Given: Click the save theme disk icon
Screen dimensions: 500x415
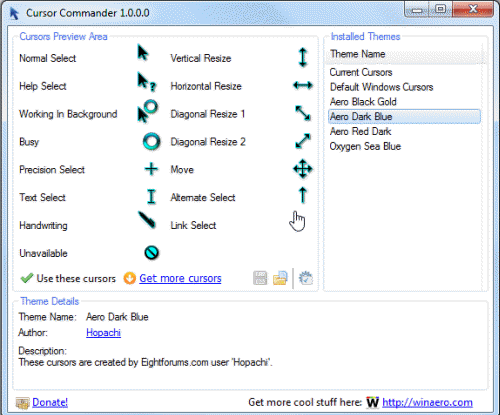Looking at the screenshot, I should coord(260,278).
